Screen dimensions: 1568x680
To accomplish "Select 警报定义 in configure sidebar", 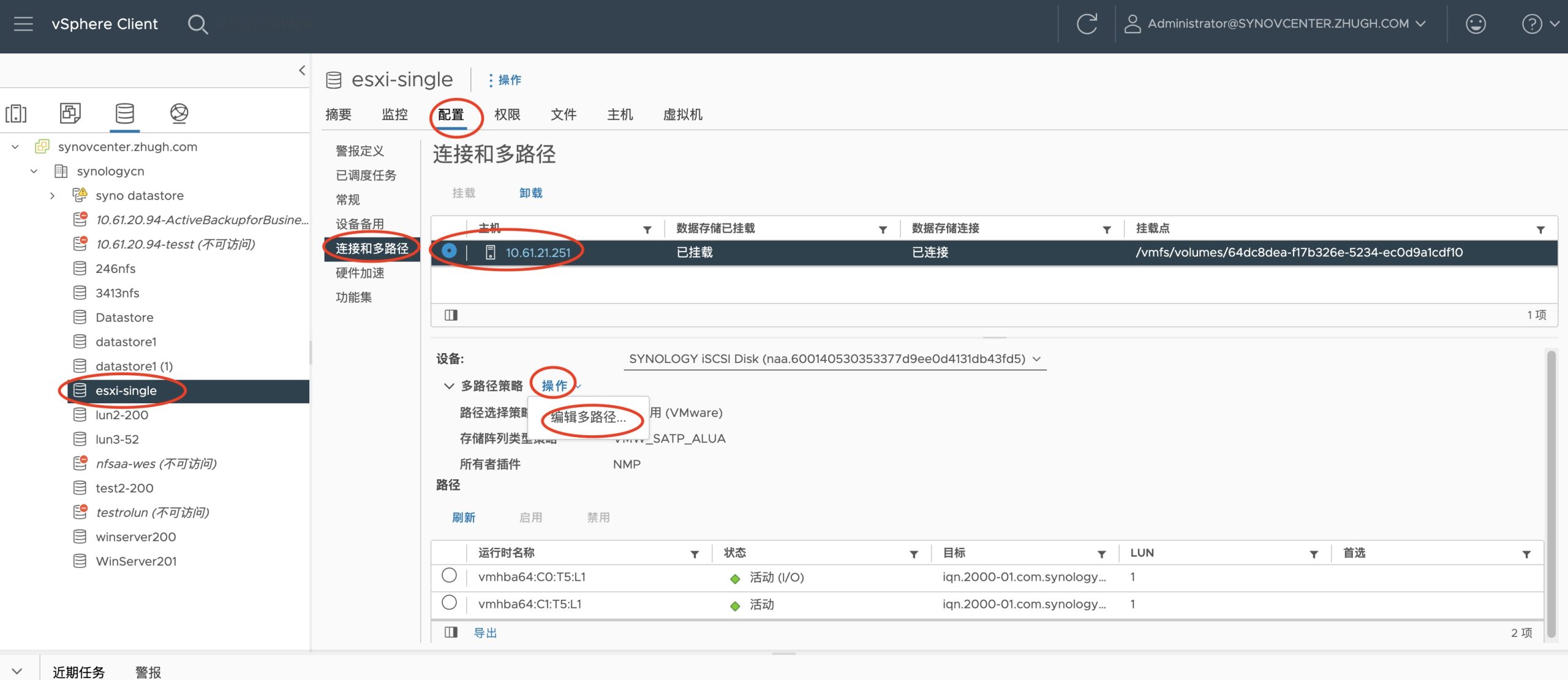I will (360, 151).
